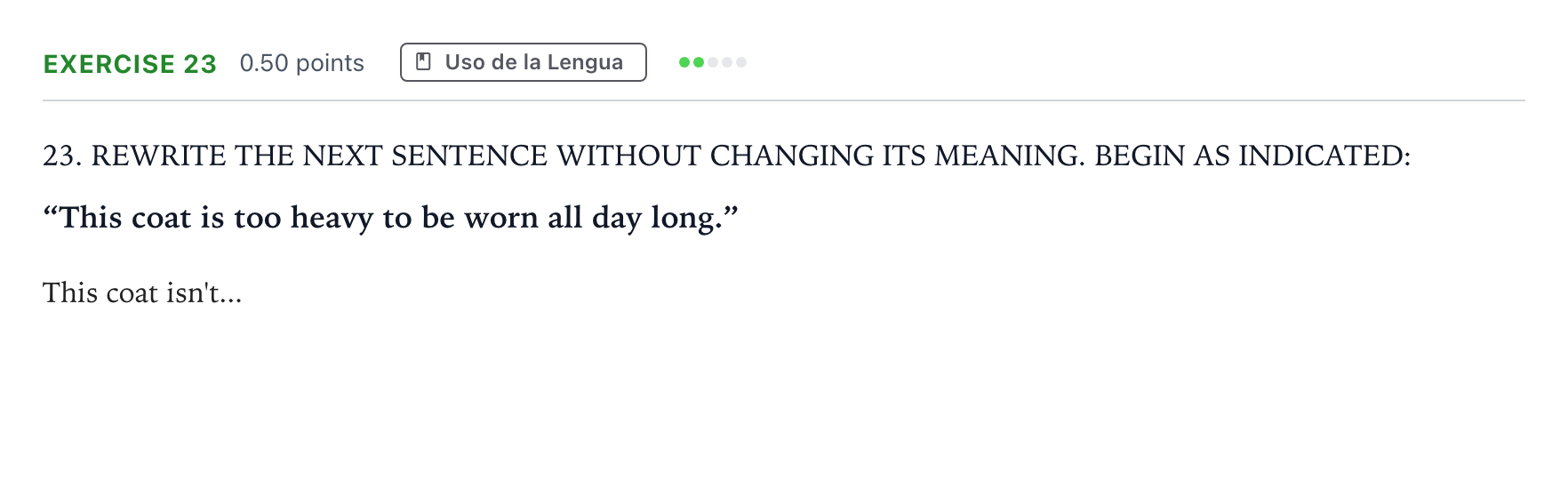Open the Uso de la Lengua category tag
This screenshot has width=1568, height=480.
coord(524,62)
